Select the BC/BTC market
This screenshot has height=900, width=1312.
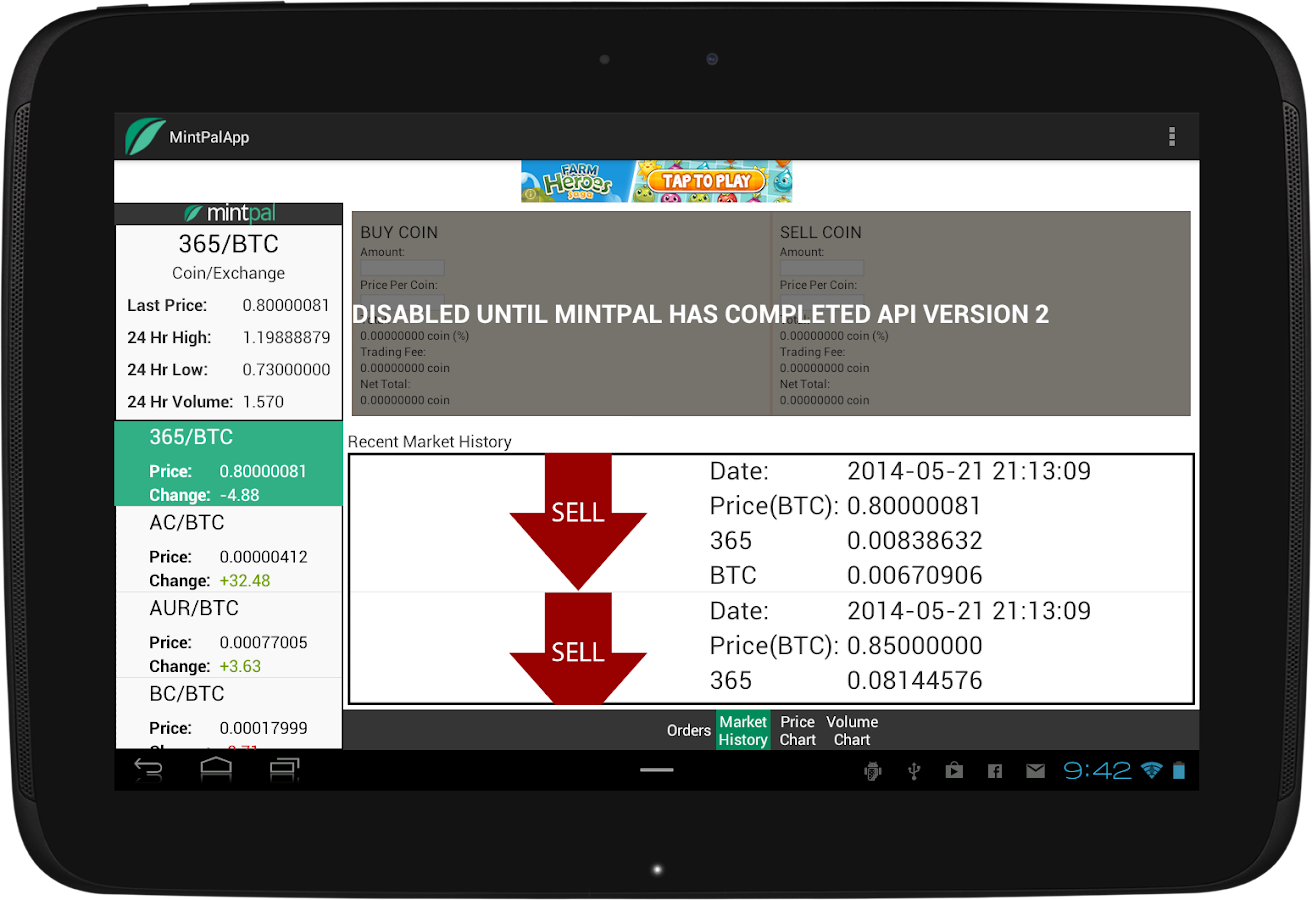[229, 713]
